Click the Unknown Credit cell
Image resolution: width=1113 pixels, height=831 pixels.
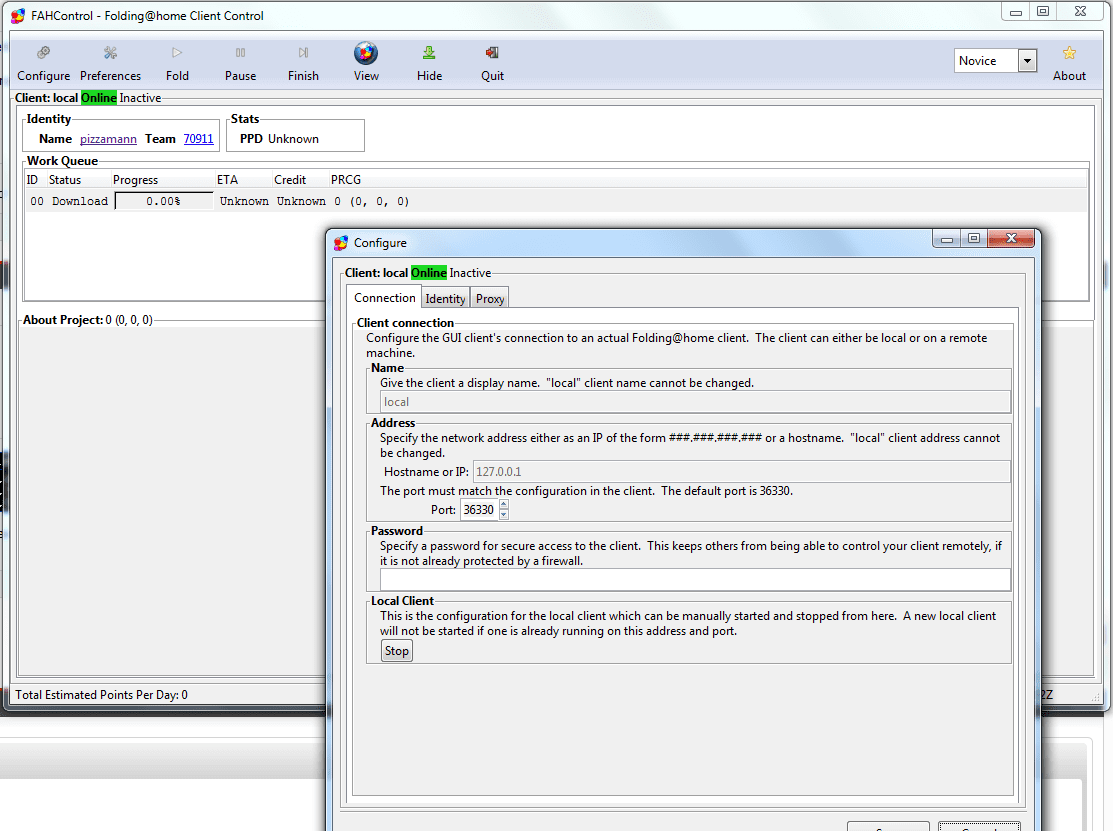(301, 202)
